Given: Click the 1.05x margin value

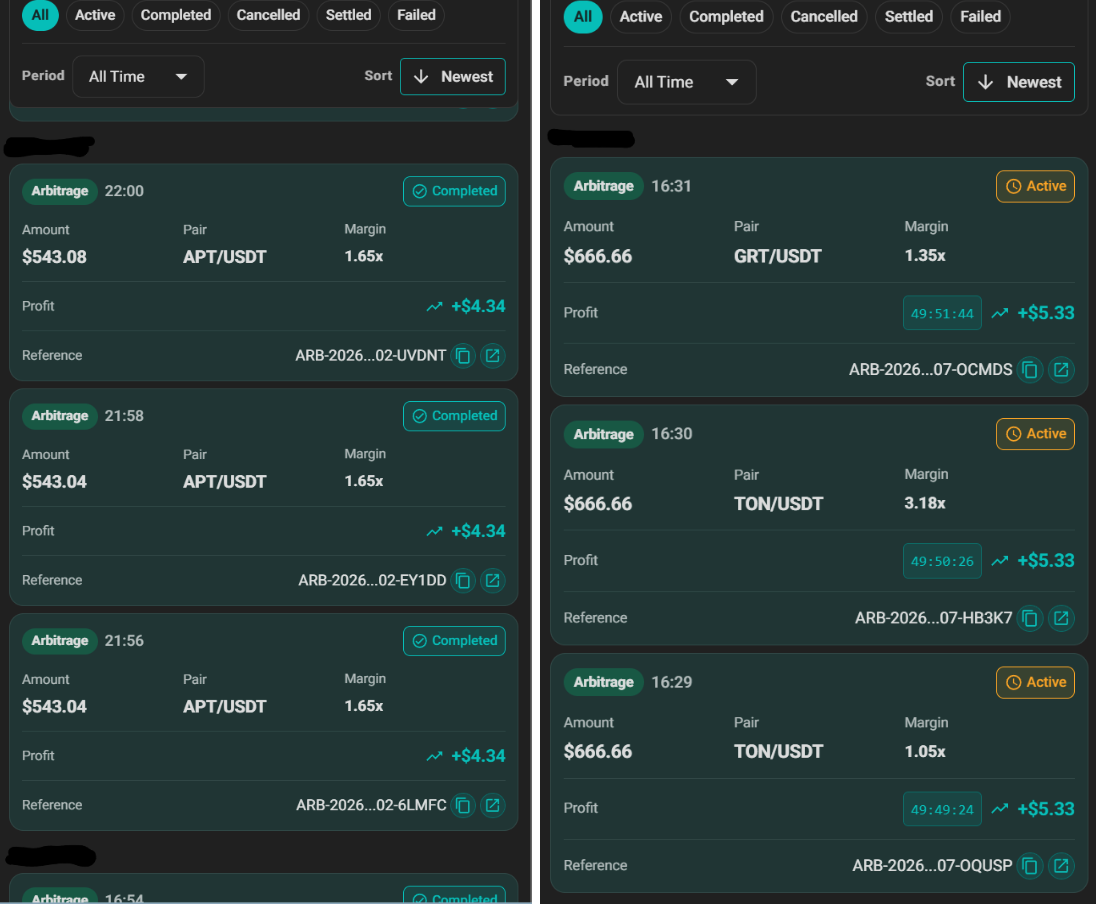Looking at the screenshot, I should coord(925,751).
